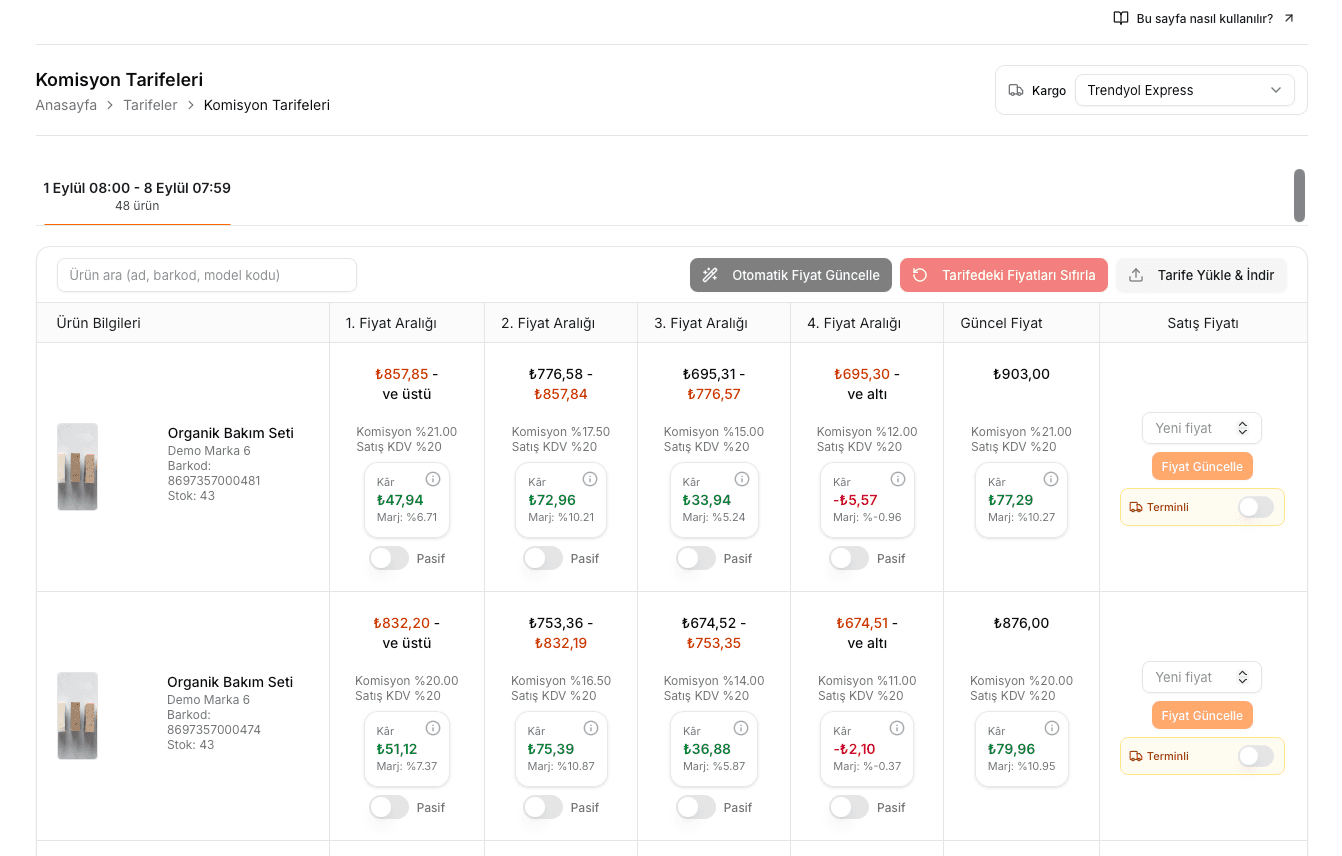This screenshot has width=1342, height=856.
Task: Open Tarifeler breadcrumb link
Action: 150,105
